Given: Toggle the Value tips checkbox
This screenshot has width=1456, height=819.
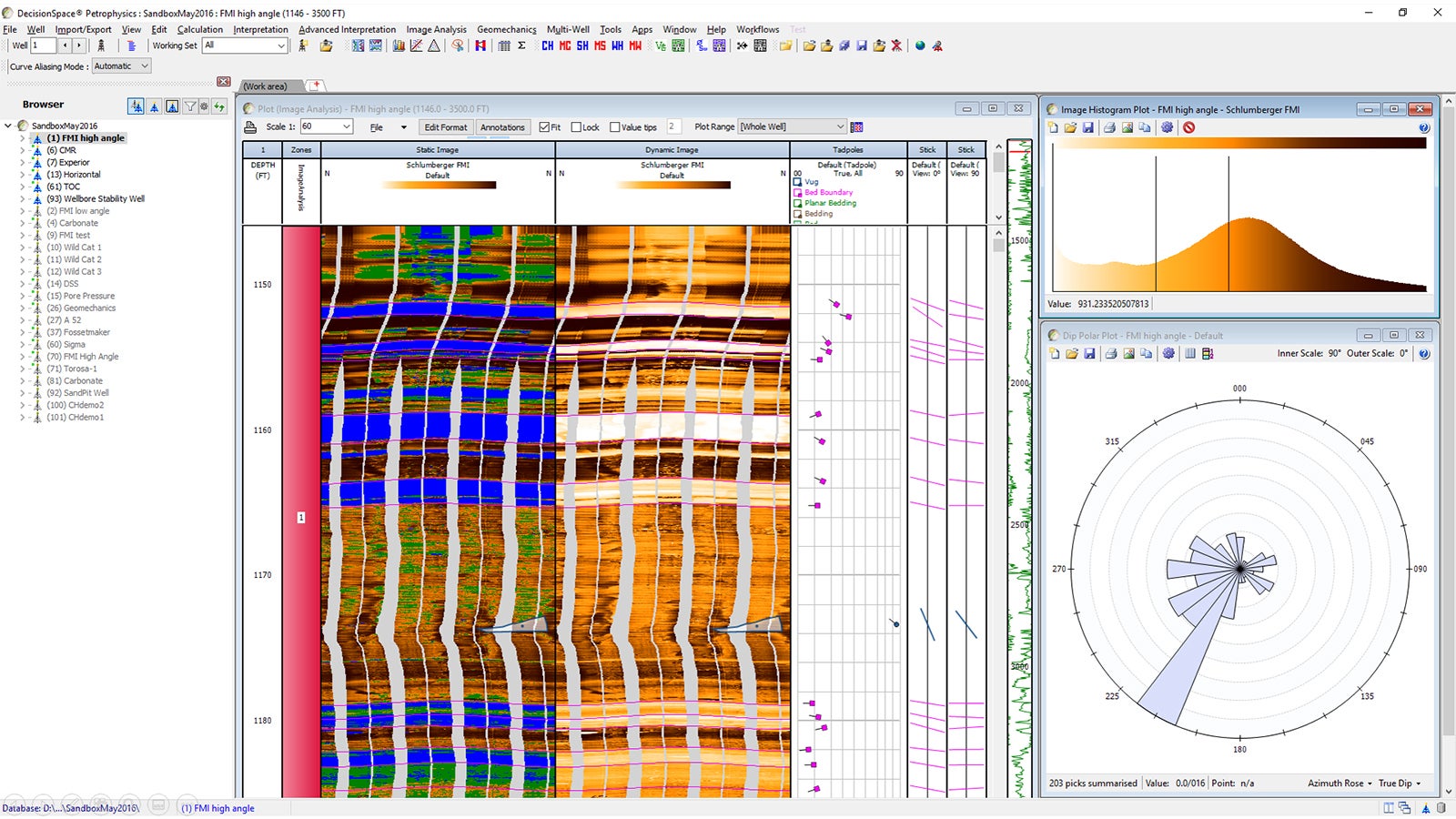Looking at the screenshot, I should [x=615, y=127].
